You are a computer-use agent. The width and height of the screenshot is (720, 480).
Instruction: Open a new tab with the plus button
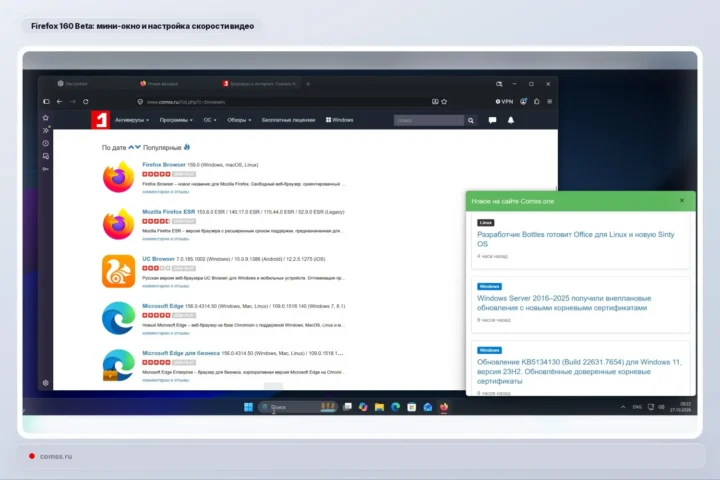(x=308, y=84)
